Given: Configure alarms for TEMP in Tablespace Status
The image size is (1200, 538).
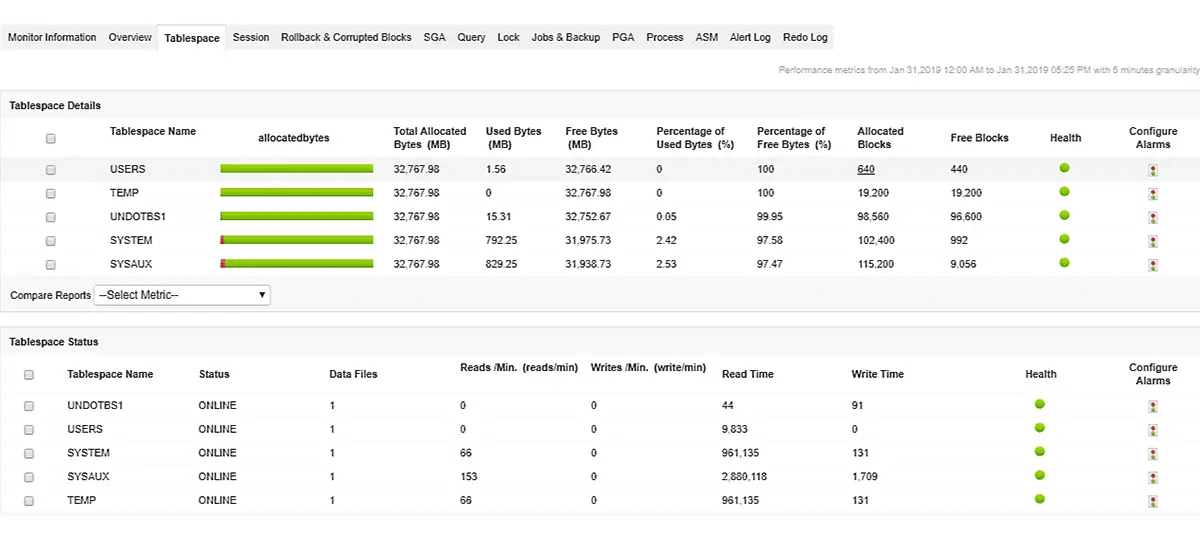Looking at the screenshot, I should tap(1153, 500).
